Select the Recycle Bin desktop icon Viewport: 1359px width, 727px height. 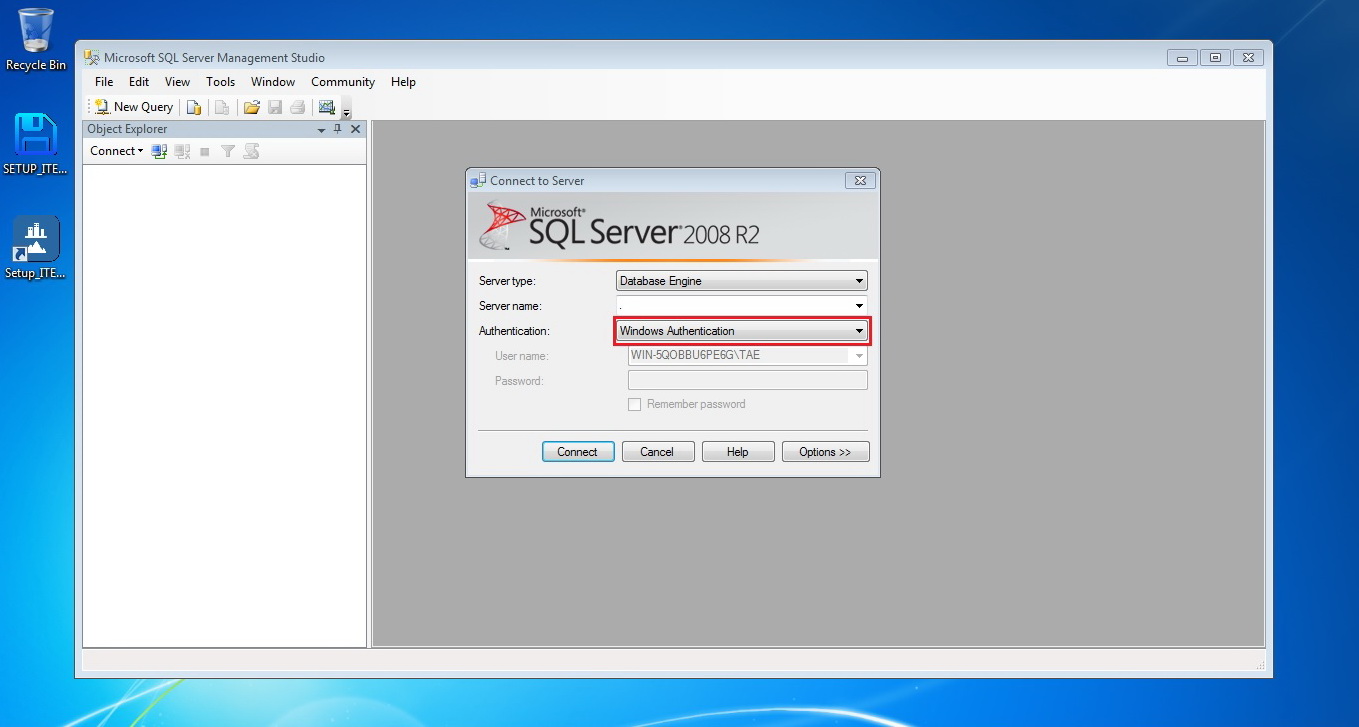pyautogui.click(x=36, y=40)
